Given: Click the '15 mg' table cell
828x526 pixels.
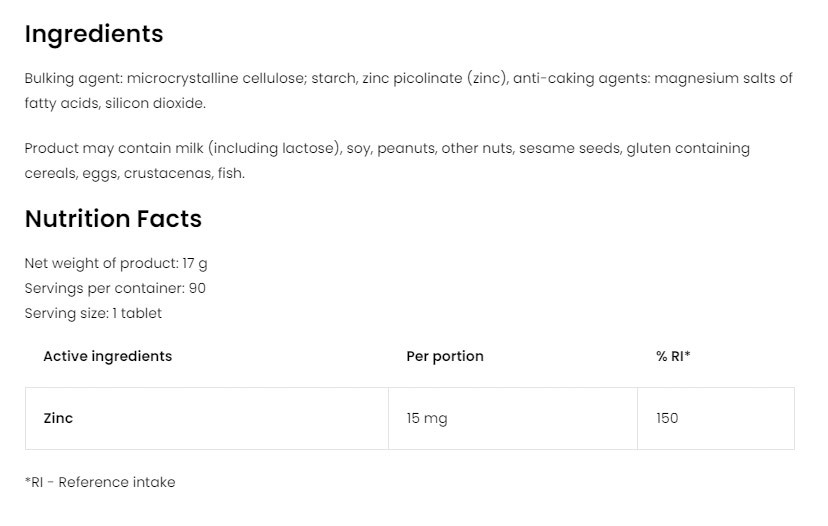Looking at the screenshot, I should point(427,418).
